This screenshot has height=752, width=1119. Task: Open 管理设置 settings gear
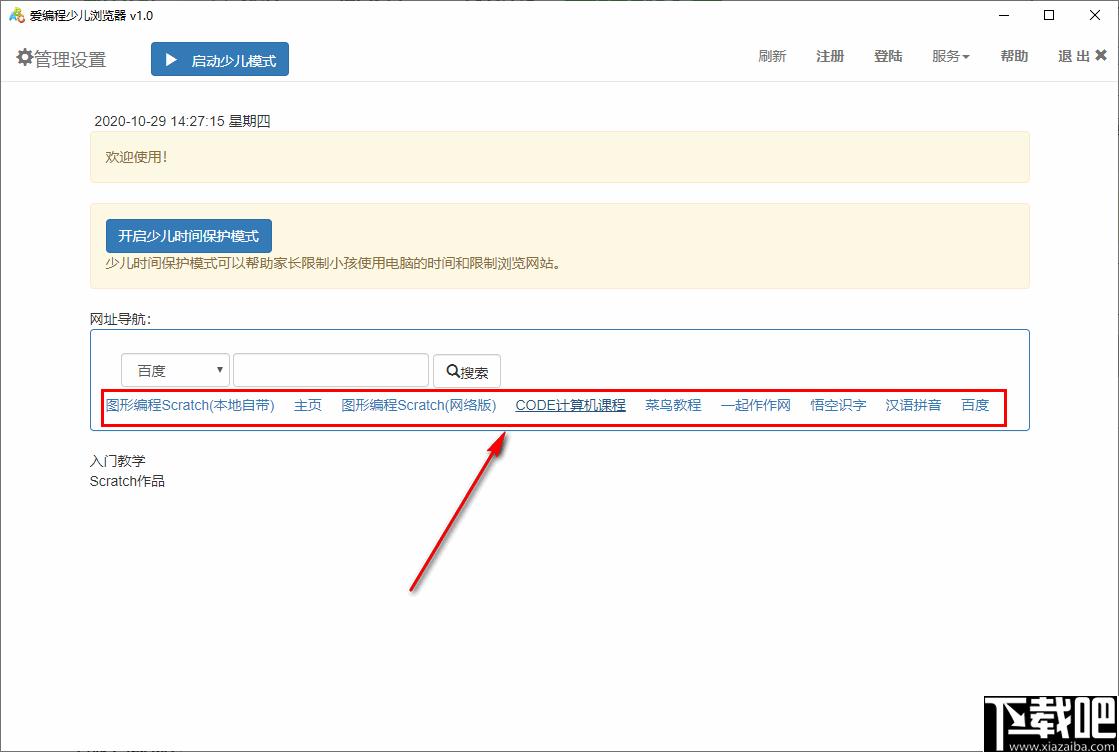point(61,59)
